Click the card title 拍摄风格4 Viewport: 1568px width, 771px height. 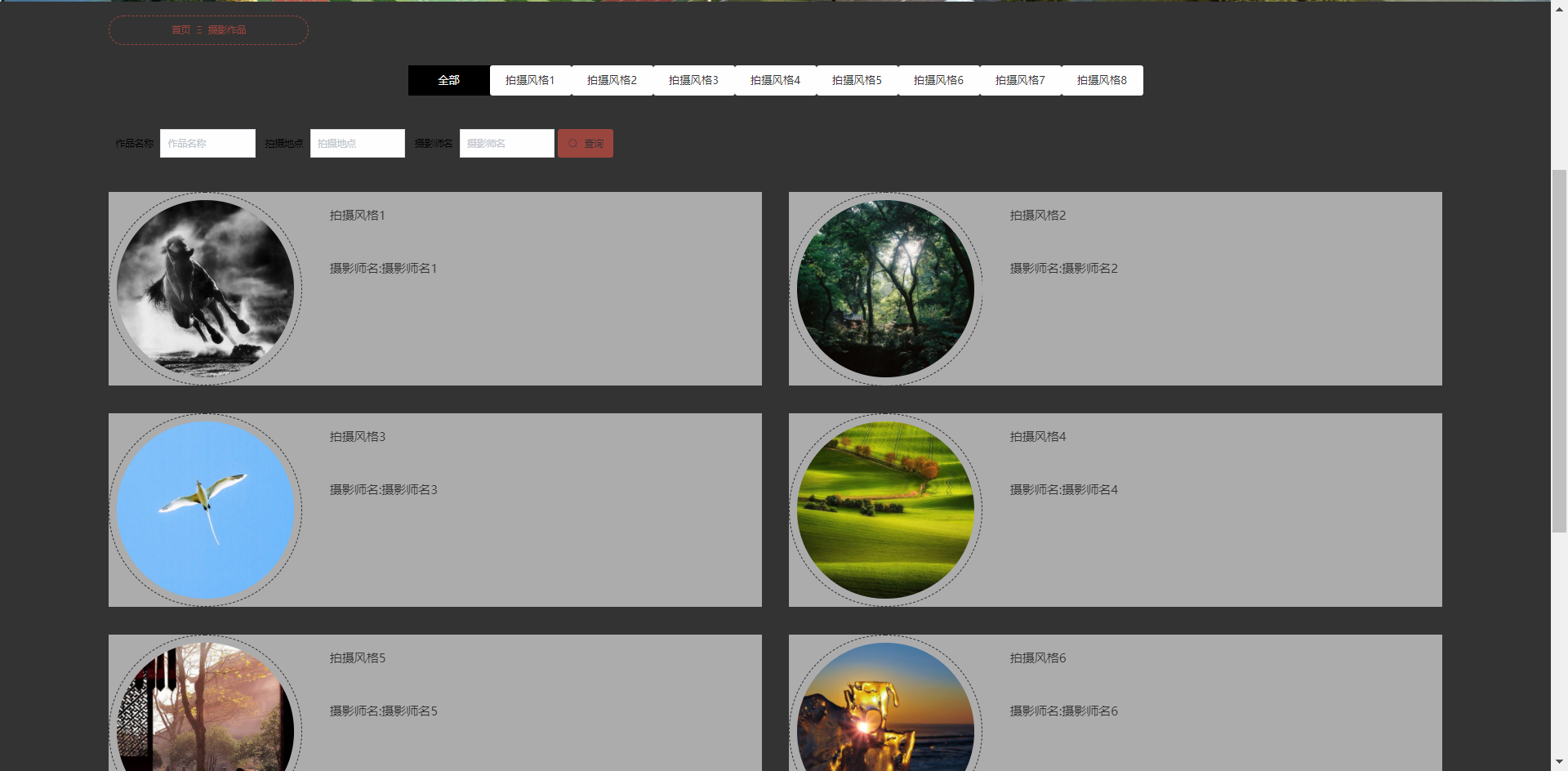1037,437
